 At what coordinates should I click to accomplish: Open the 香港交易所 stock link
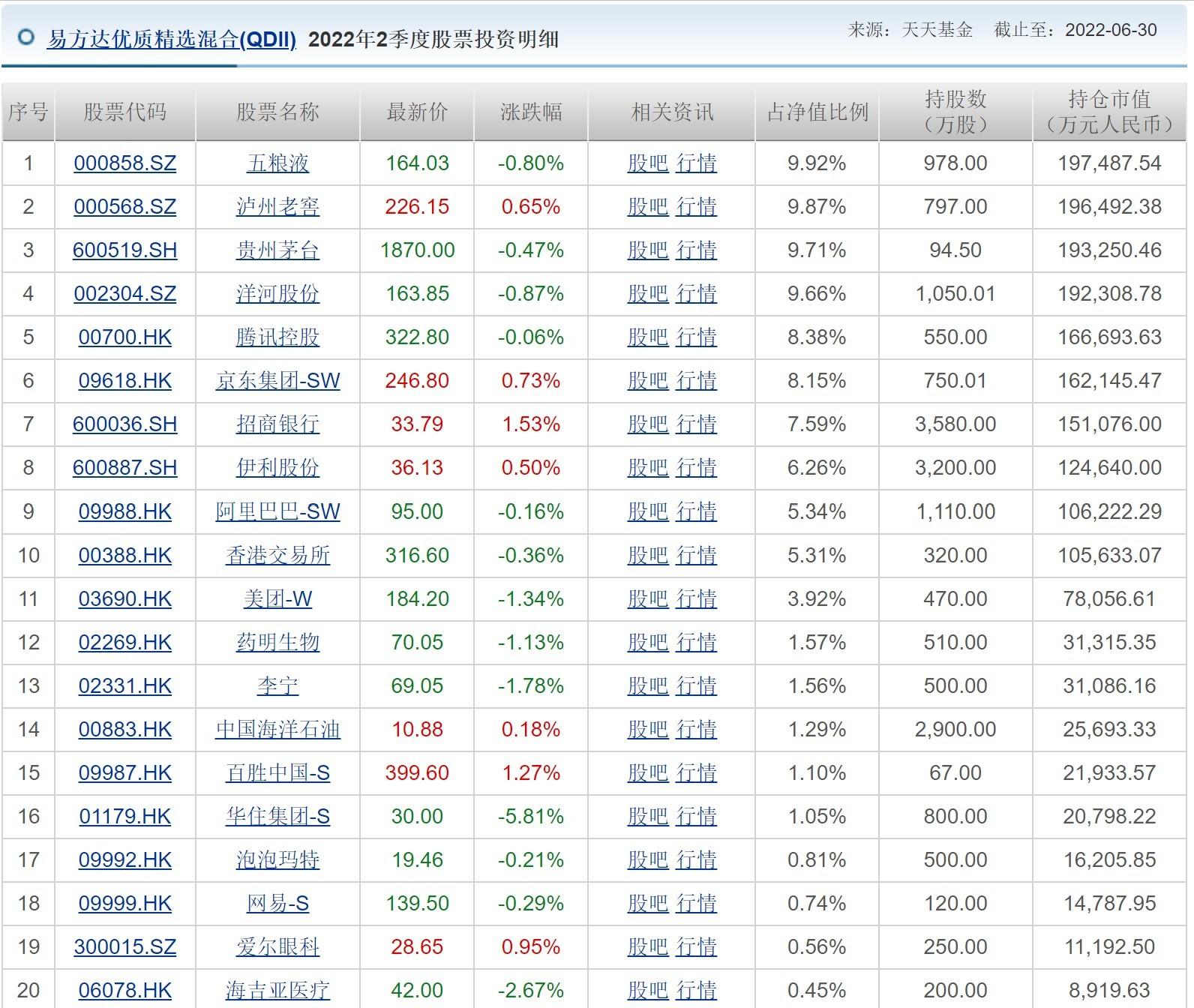click(277, 555)
